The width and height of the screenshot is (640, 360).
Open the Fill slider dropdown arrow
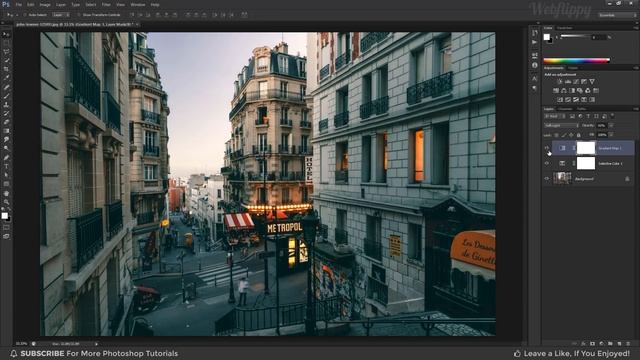pos(611,135)
